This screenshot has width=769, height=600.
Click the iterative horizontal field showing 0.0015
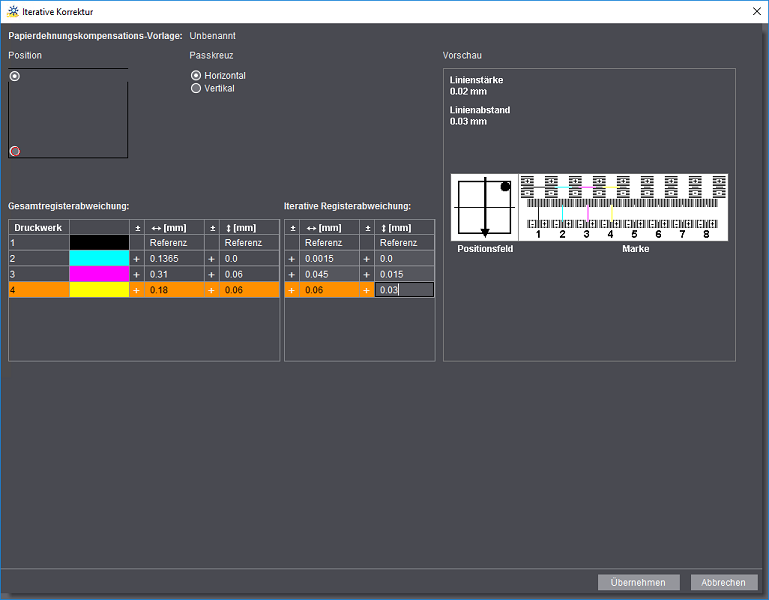[x=329, y=259]
